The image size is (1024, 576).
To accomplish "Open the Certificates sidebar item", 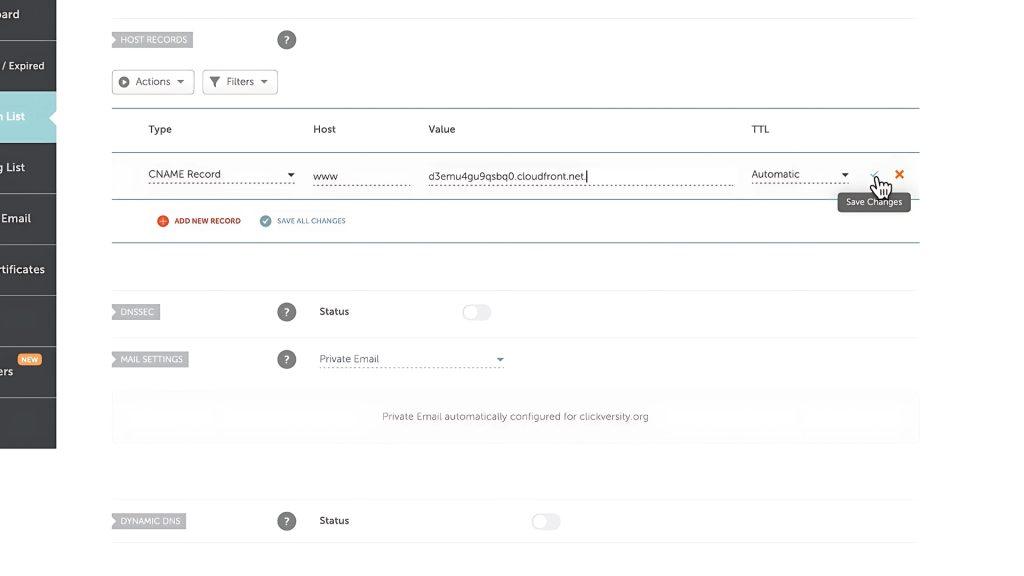I will click(28, 270).
